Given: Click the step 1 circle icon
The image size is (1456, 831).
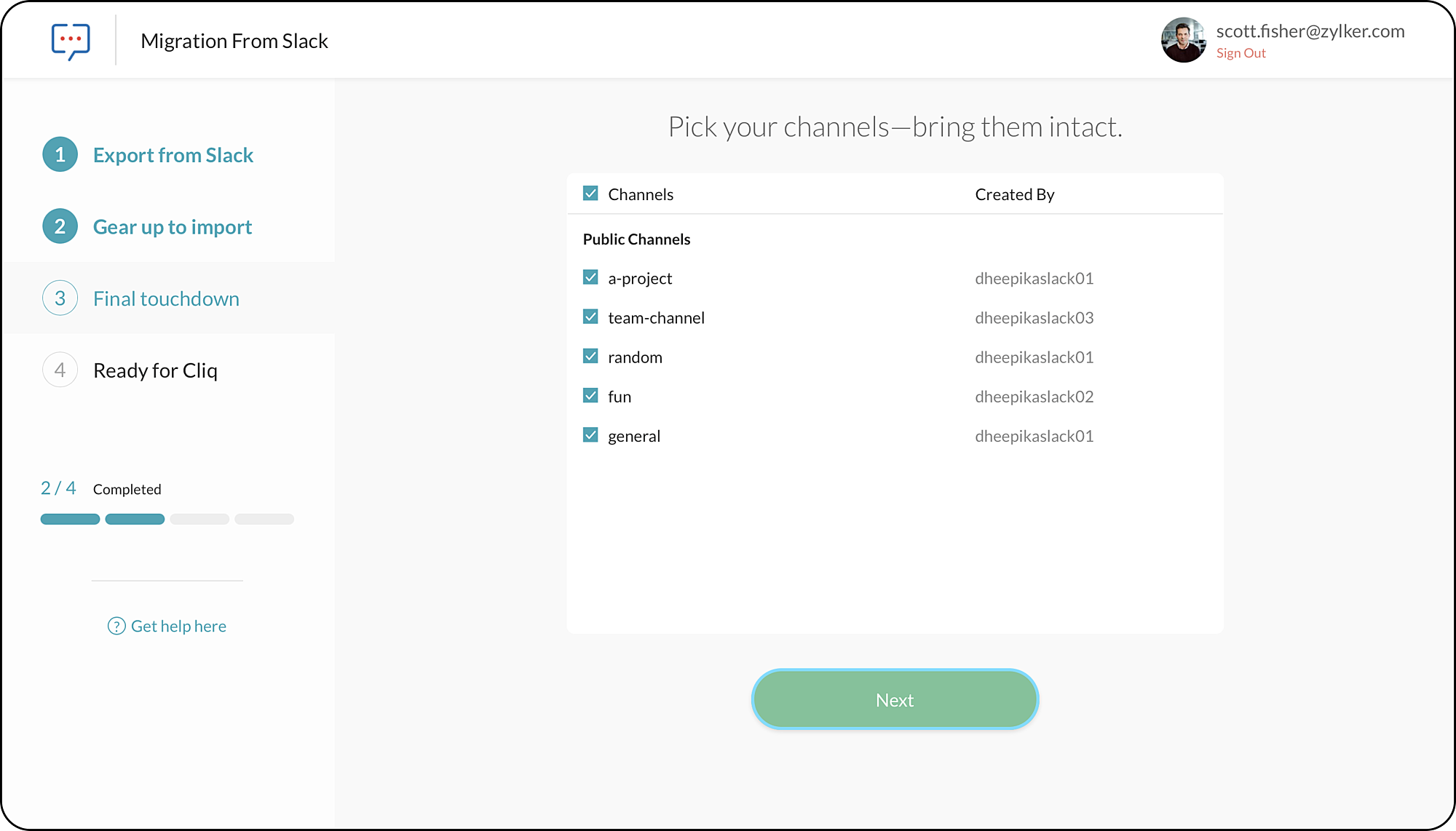Looking at the screenshot, I should (x=60, y=154).
